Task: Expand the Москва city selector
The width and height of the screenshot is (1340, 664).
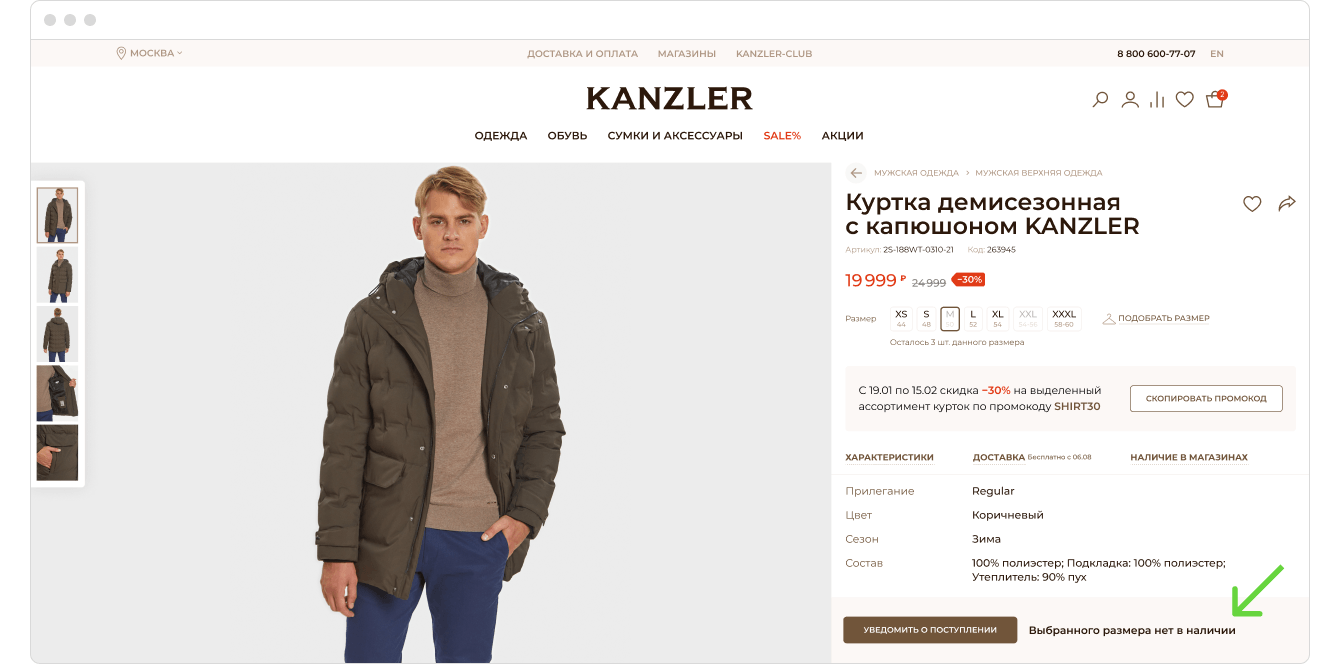Action: (x=150, y=53)
